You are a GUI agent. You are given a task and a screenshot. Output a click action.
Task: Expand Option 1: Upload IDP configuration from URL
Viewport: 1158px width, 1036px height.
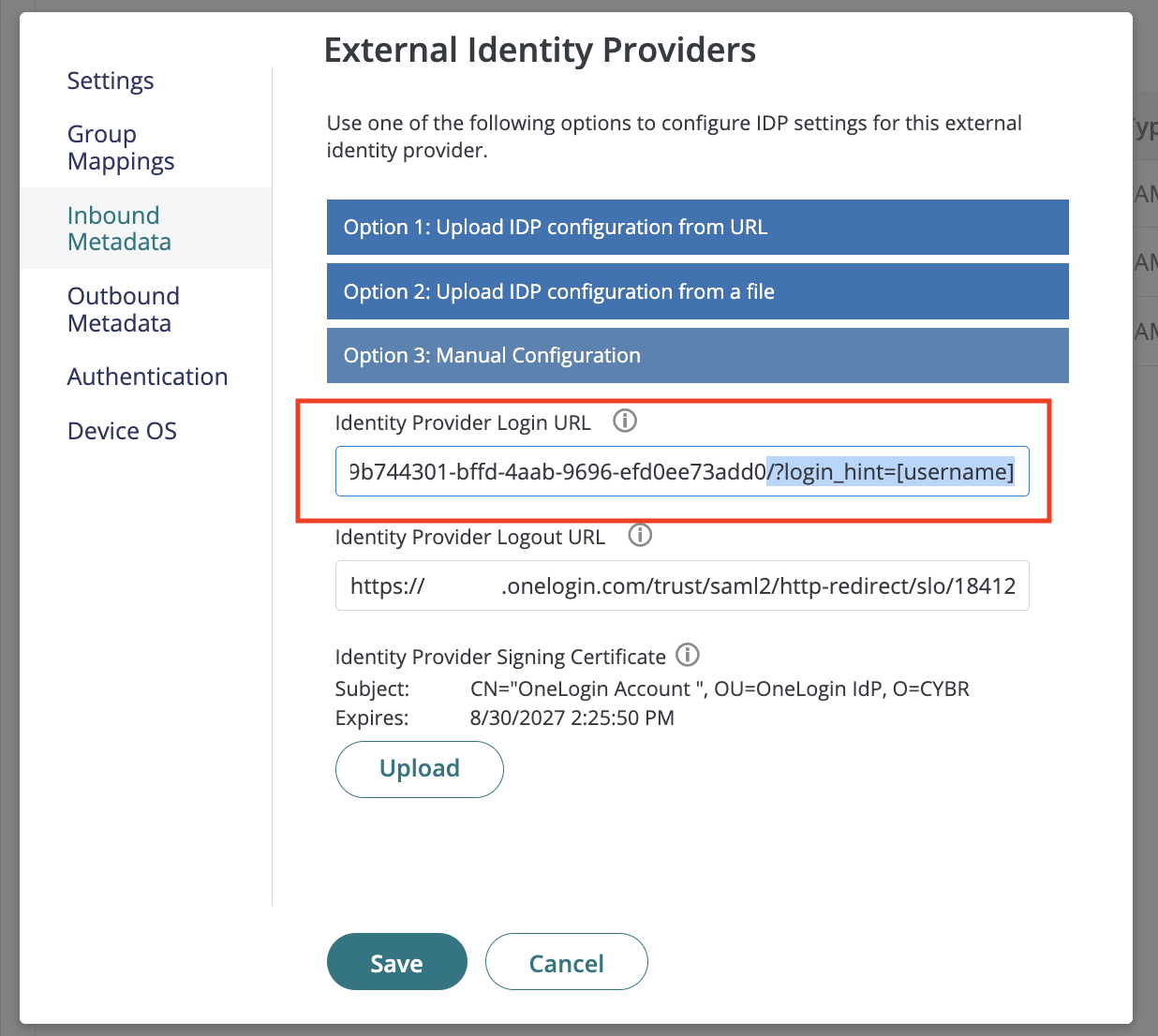(x=697, y=227)
